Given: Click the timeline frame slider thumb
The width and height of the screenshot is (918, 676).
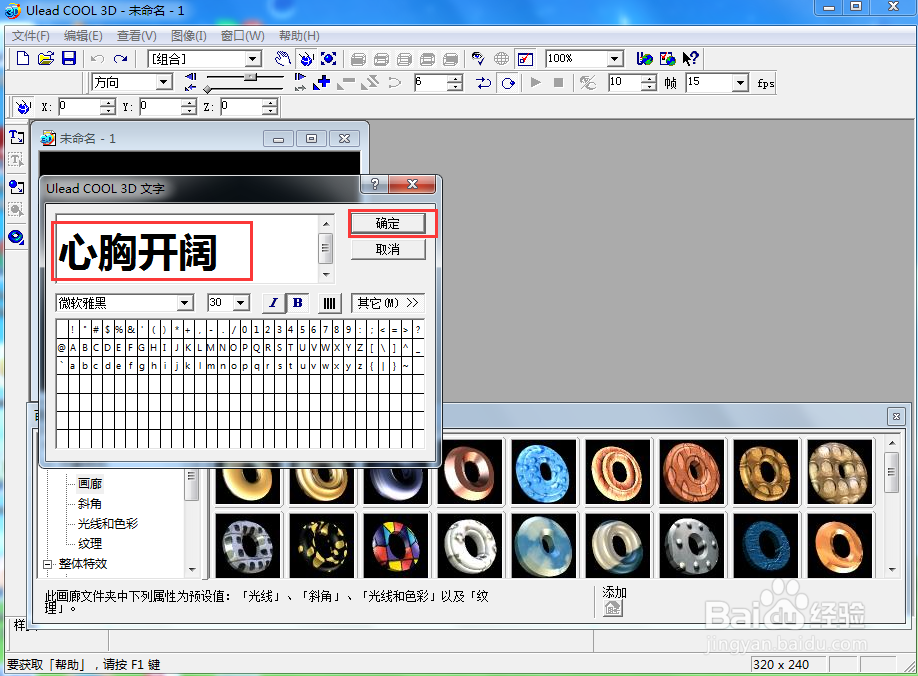Looking at the screenshot, I should 251,77.
